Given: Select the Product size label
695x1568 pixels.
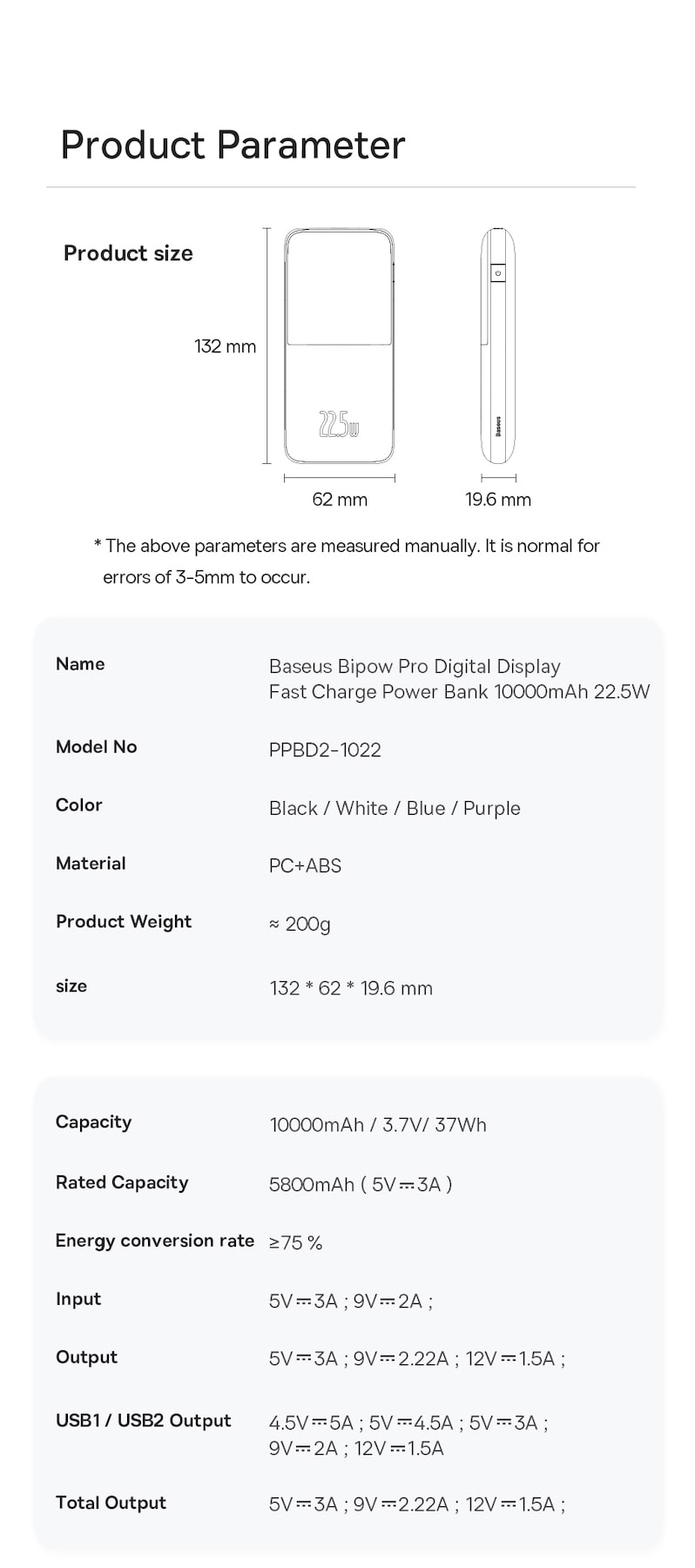Looking at the screenshot, I should tap(128, 253).
